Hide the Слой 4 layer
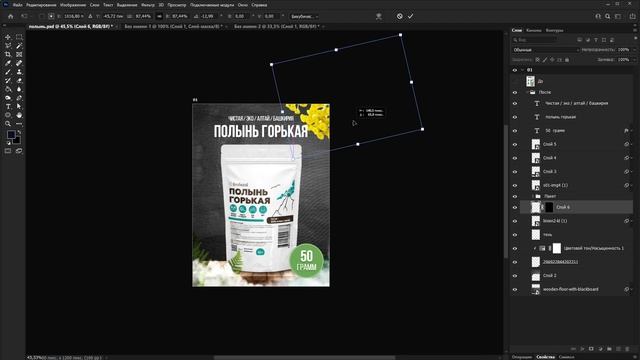 (515, 158)
